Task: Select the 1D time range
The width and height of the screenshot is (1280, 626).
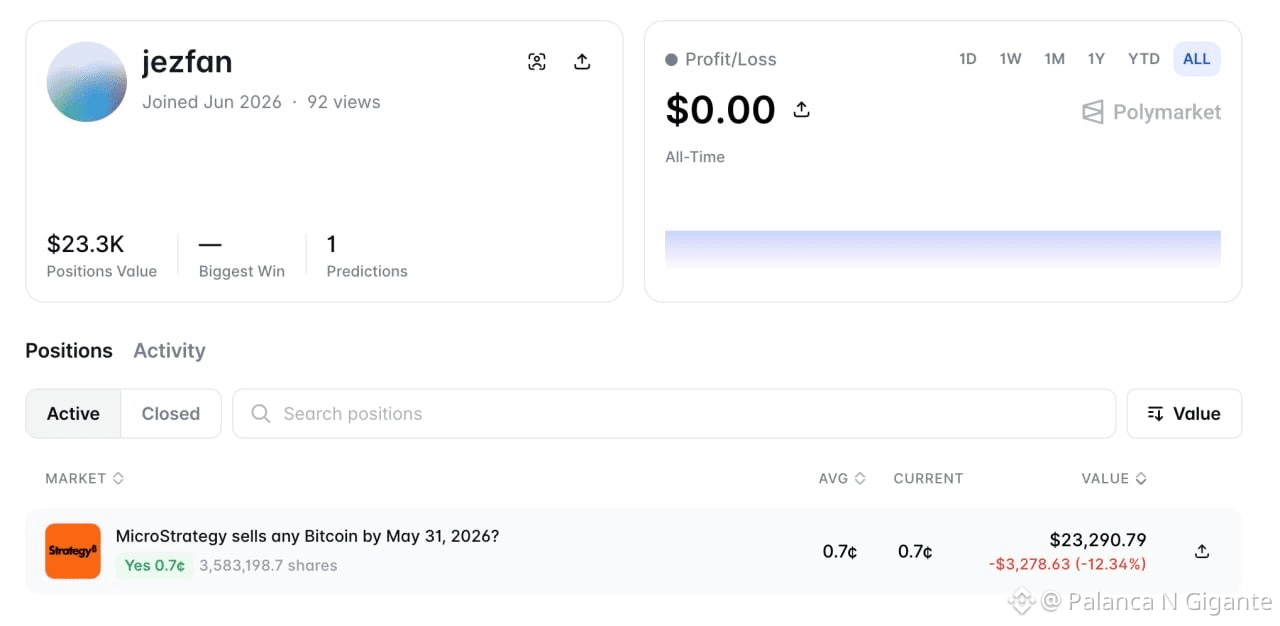Action: (967, 59)
